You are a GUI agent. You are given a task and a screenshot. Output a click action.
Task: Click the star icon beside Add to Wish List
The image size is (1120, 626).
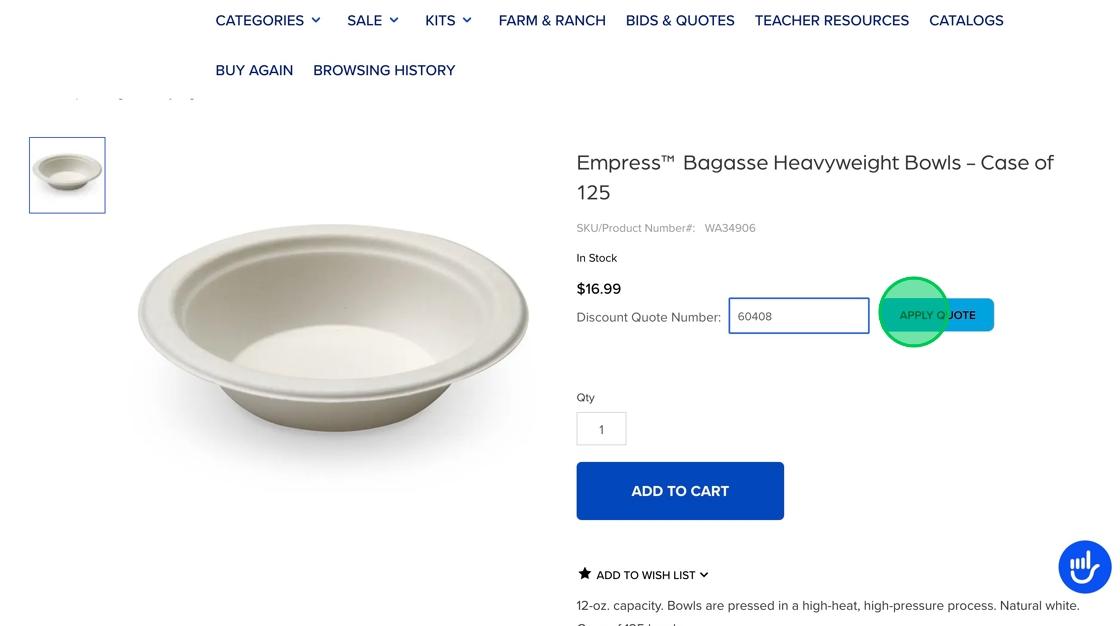coord(585,574)
